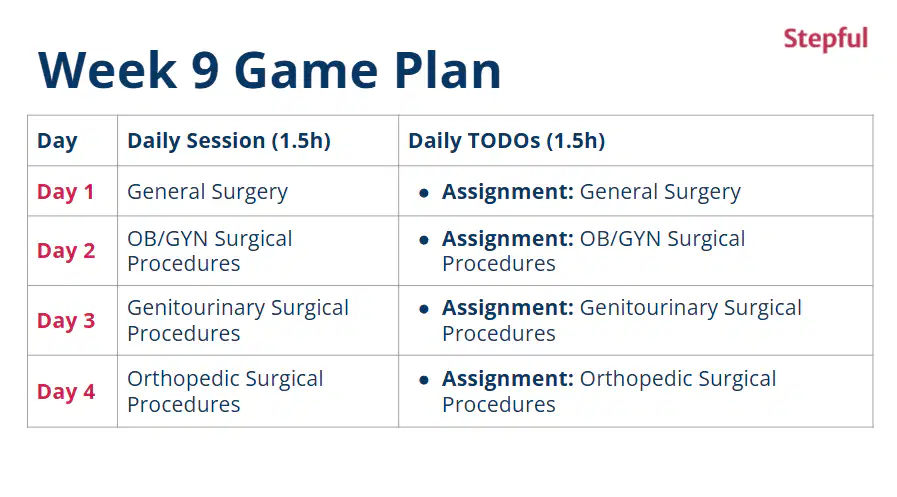
Task: Click the Stepful logo
Action: pos(825,39)
